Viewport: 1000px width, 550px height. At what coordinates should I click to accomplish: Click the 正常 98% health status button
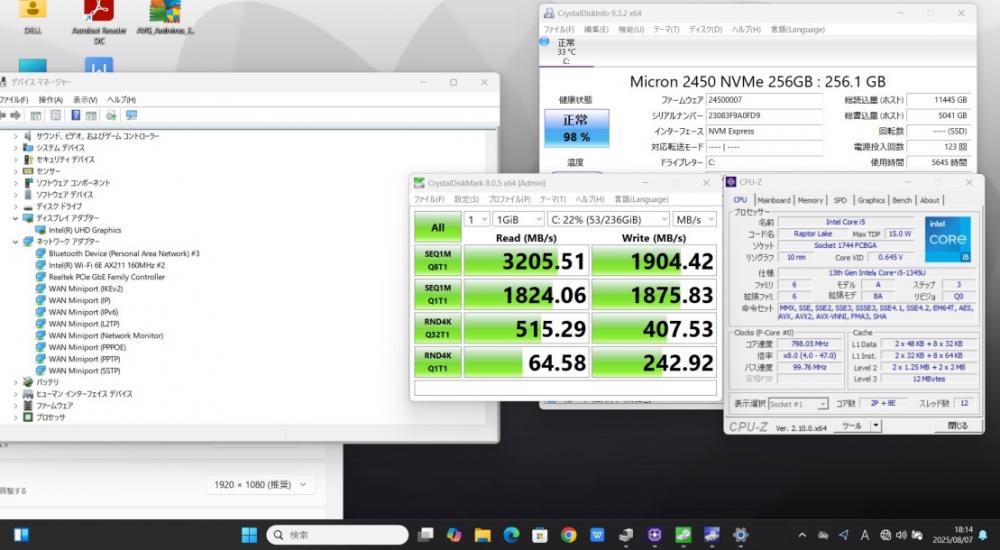click(x=576, y=128)
